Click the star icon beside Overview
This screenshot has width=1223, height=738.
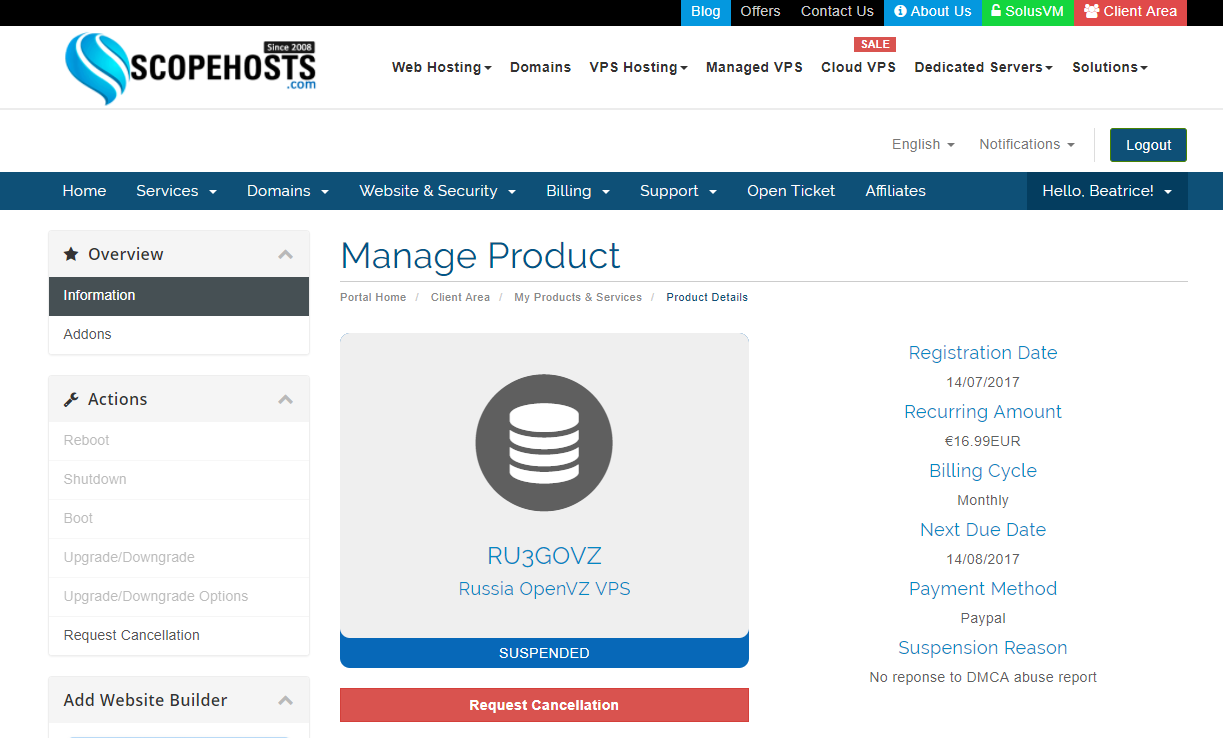point(71,254)
